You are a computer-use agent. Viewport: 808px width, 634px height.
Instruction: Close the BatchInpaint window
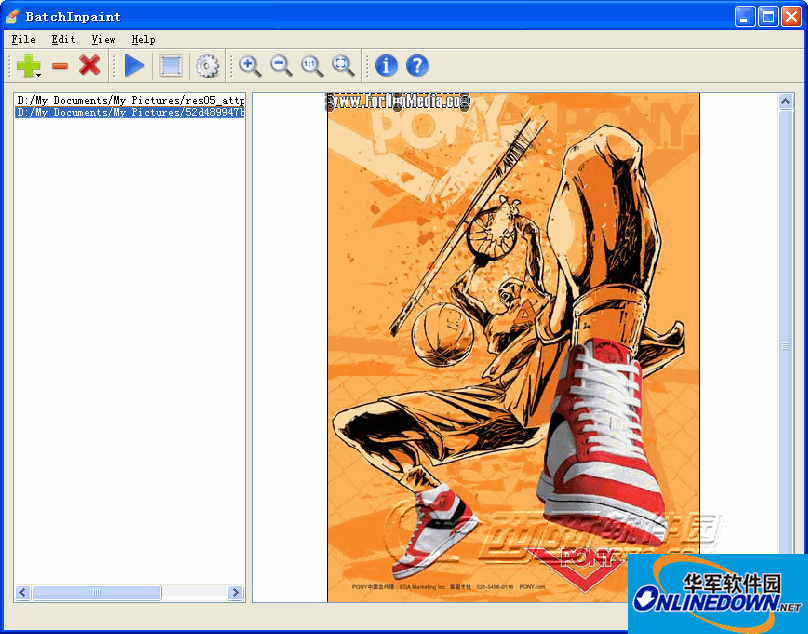pos(791,16)
